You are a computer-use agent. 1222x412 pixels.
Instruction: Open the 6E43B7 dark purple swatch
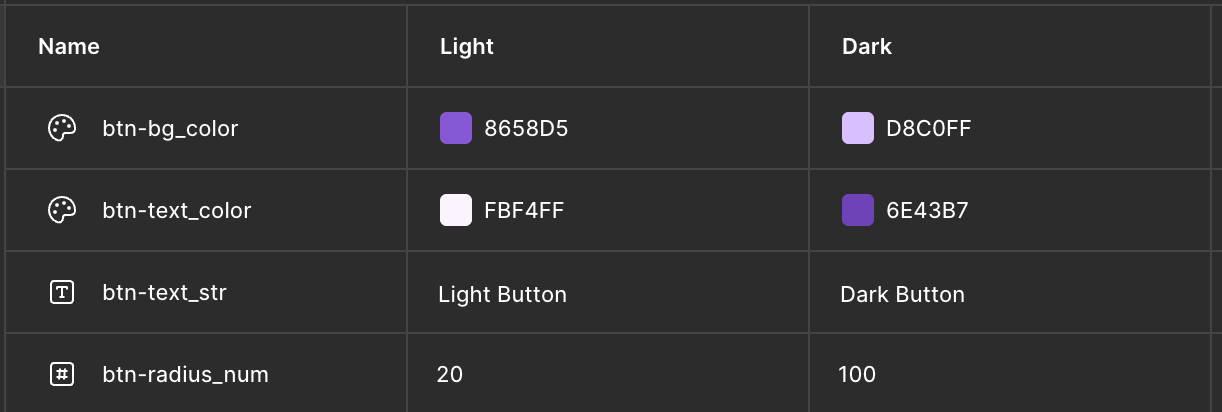click(858, 210)
